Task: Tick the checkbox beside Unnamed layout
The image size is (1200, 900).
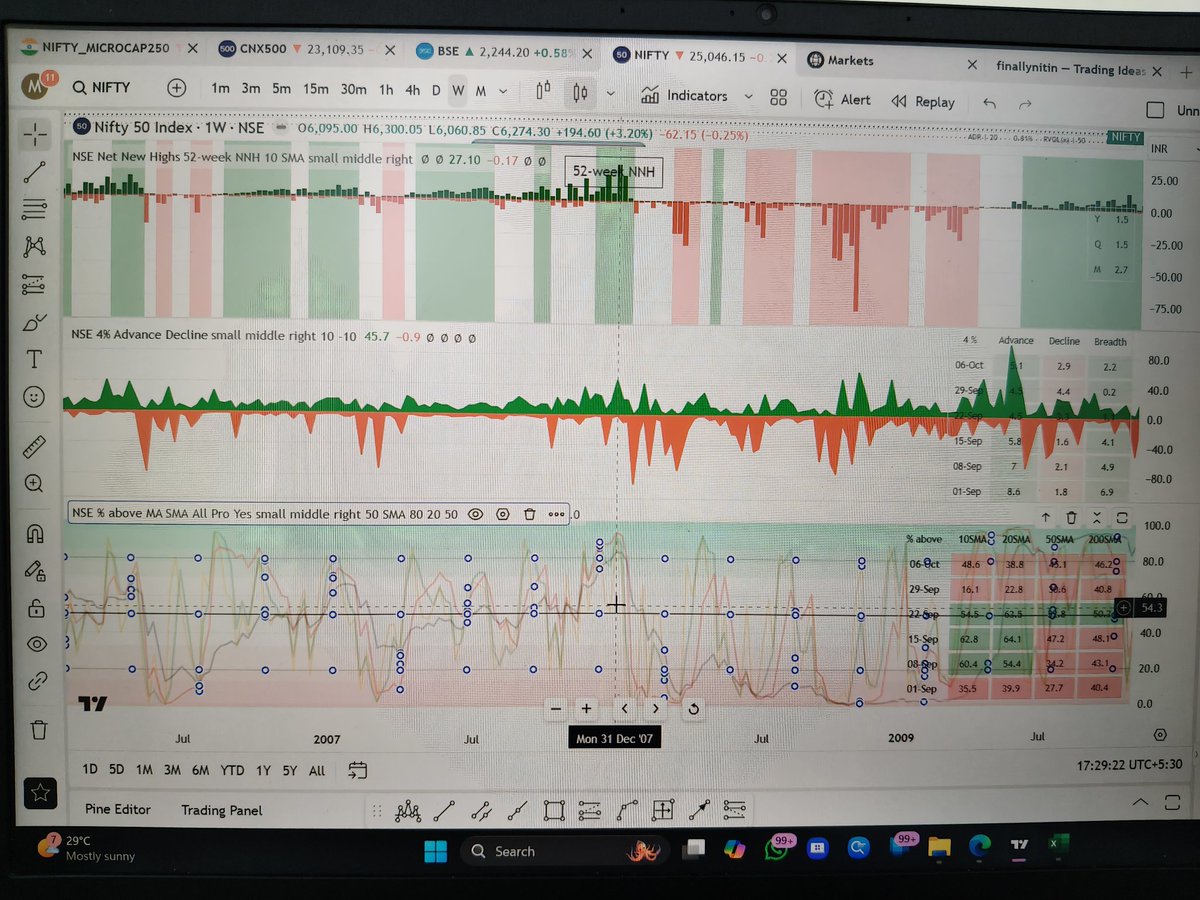Action: pyautogui.click(x=1155, y=110)
